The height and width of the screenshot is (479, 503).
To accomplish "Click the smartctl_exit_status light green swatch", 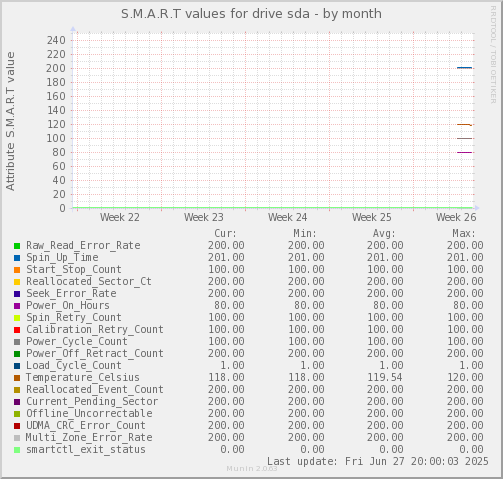I will click(17, 450).
